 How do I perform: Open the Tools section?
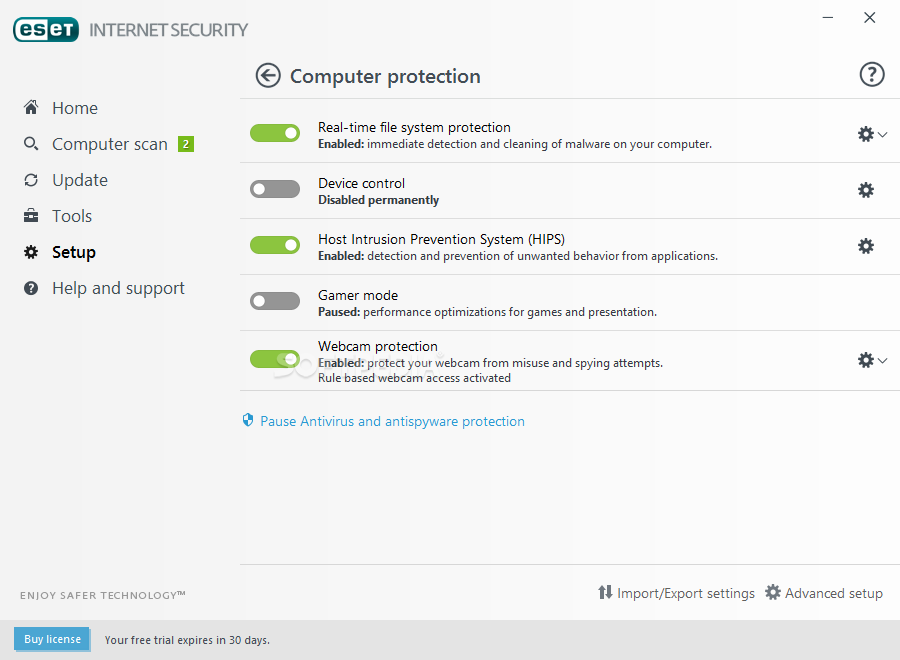72,216
